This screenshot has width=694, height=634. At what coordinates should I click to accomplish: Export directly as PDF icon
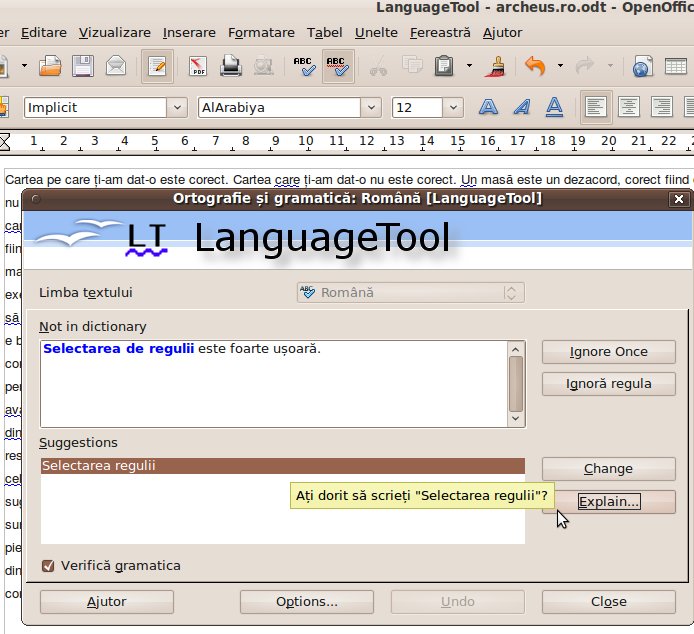[198, 66]
